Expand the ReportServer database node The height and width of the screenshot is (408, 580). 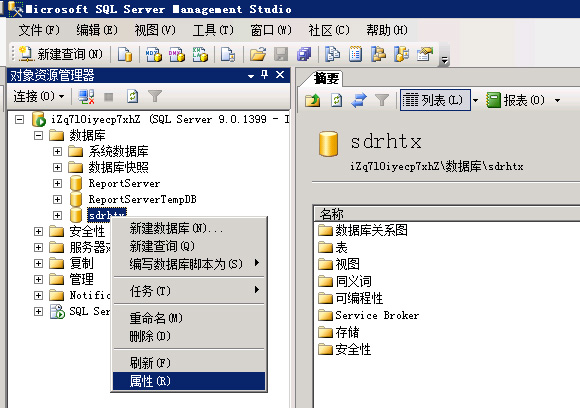pos(57,183)
